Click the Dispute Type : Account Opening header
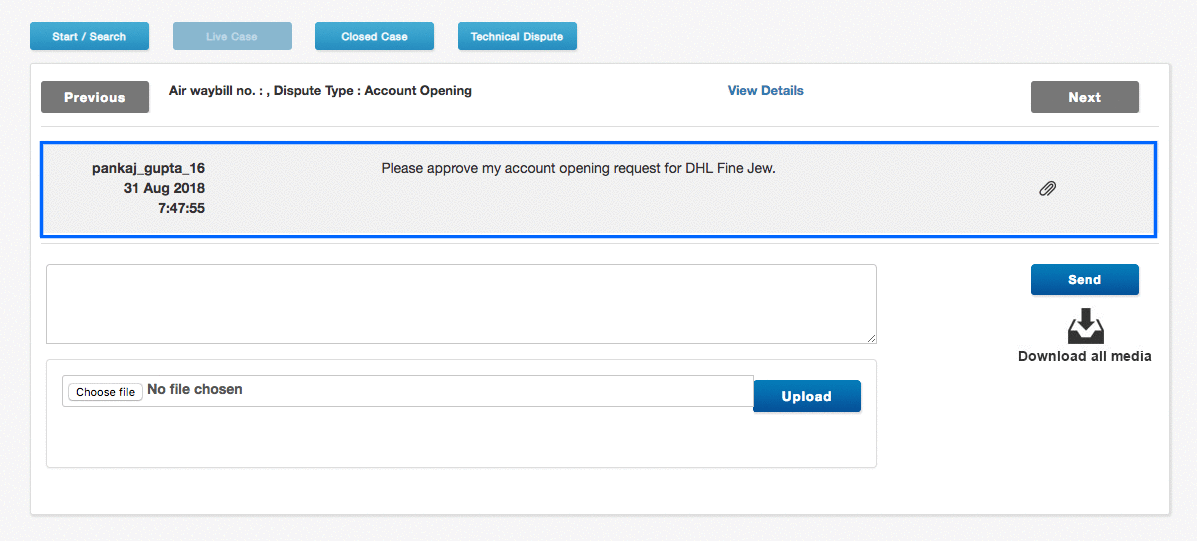The height and width of the screenshot is (541, 1197). click(320, 91)
